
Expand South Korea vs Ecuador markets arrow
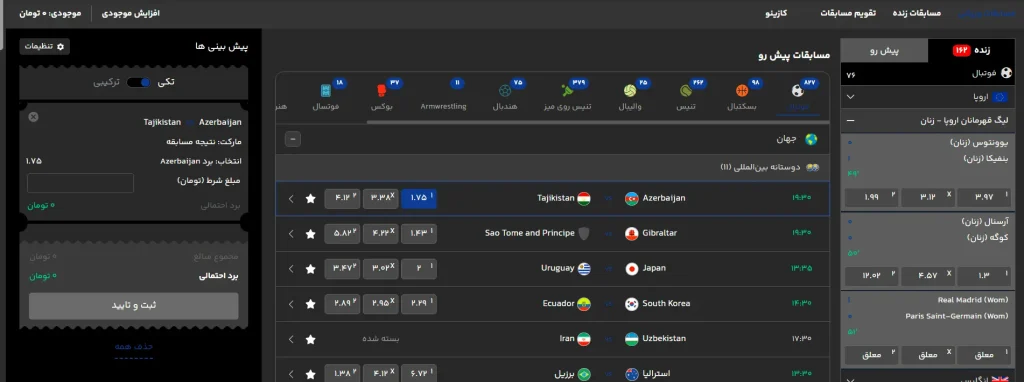(x=291, y=304)
